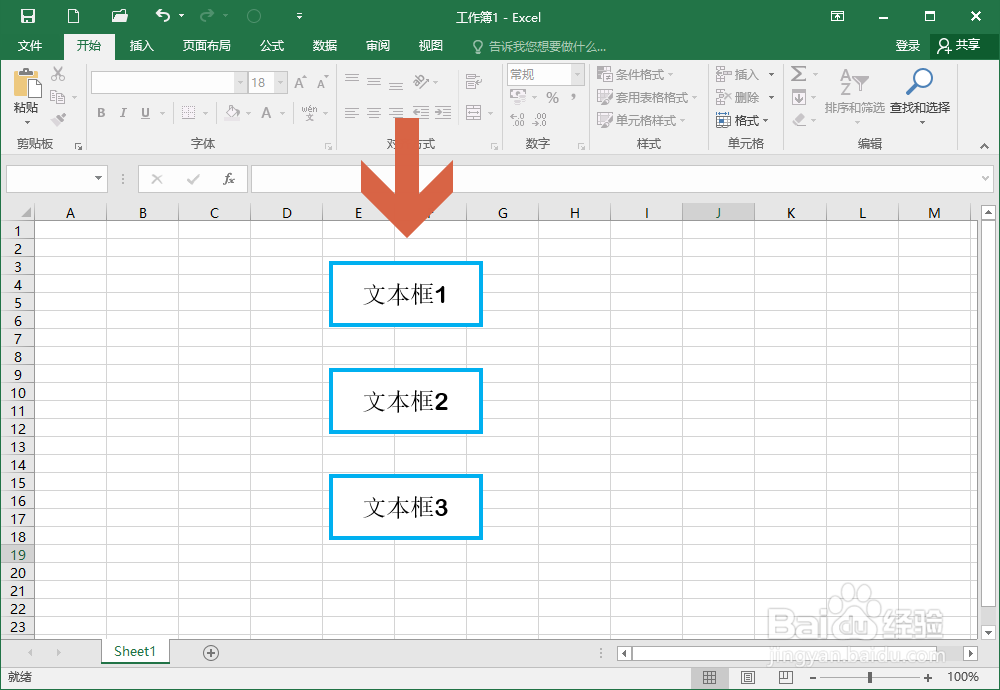Open the fill color bucket
The width and height of the screenshot is (1000, 690).
click(233, 113)
